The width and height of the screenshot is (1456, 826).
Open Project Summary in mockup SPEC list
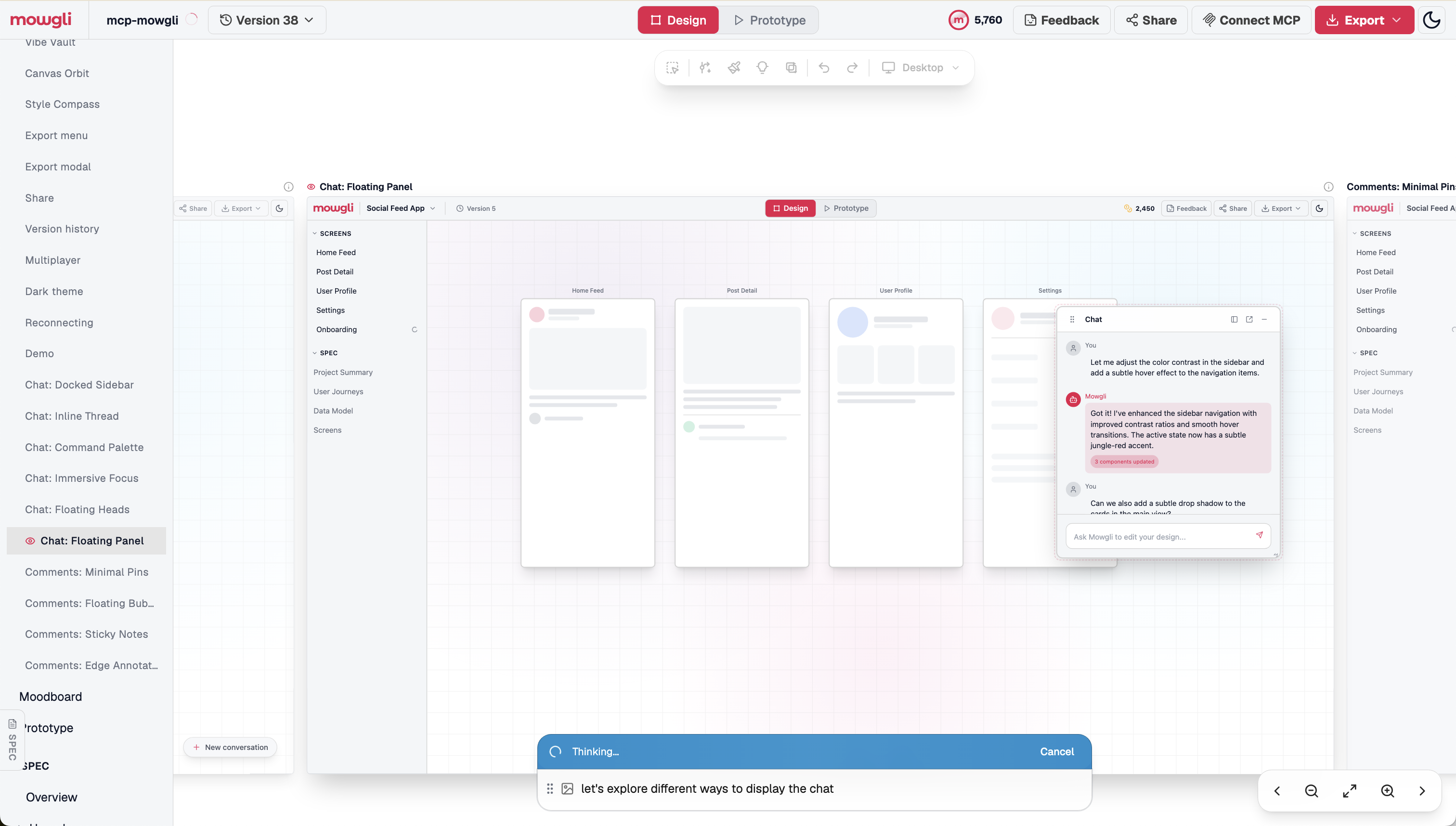coord(343,372)
